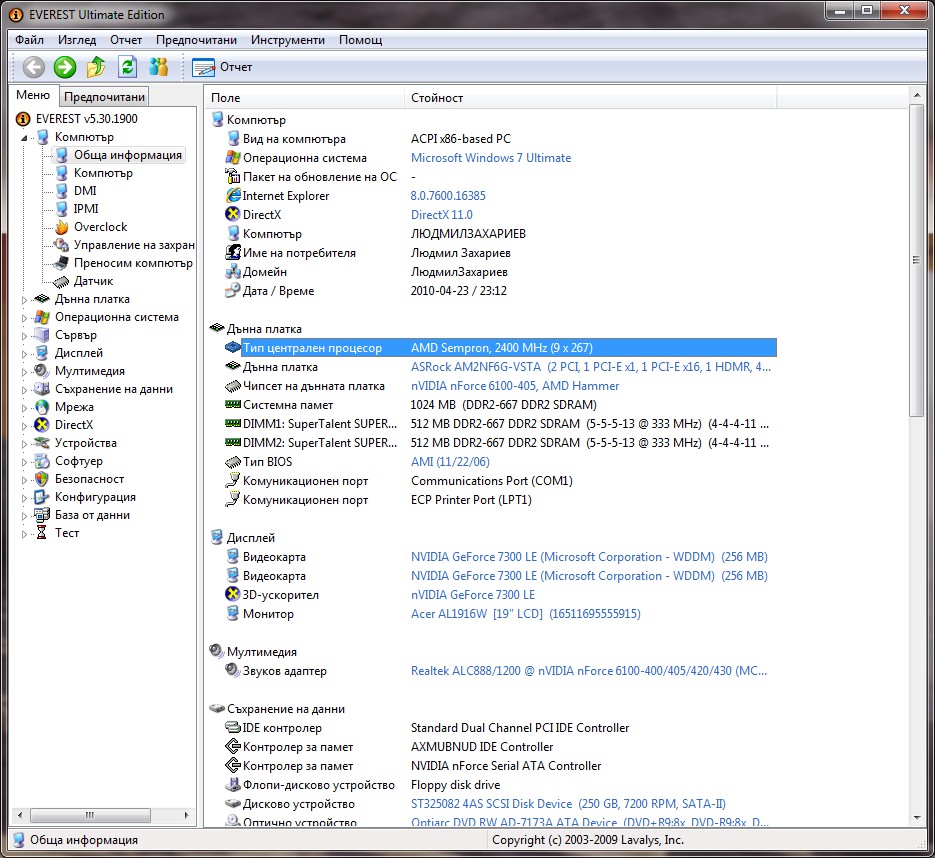Open the Управление на захранването icon
Screen dimensions: 935x858
tap(61, 245)
